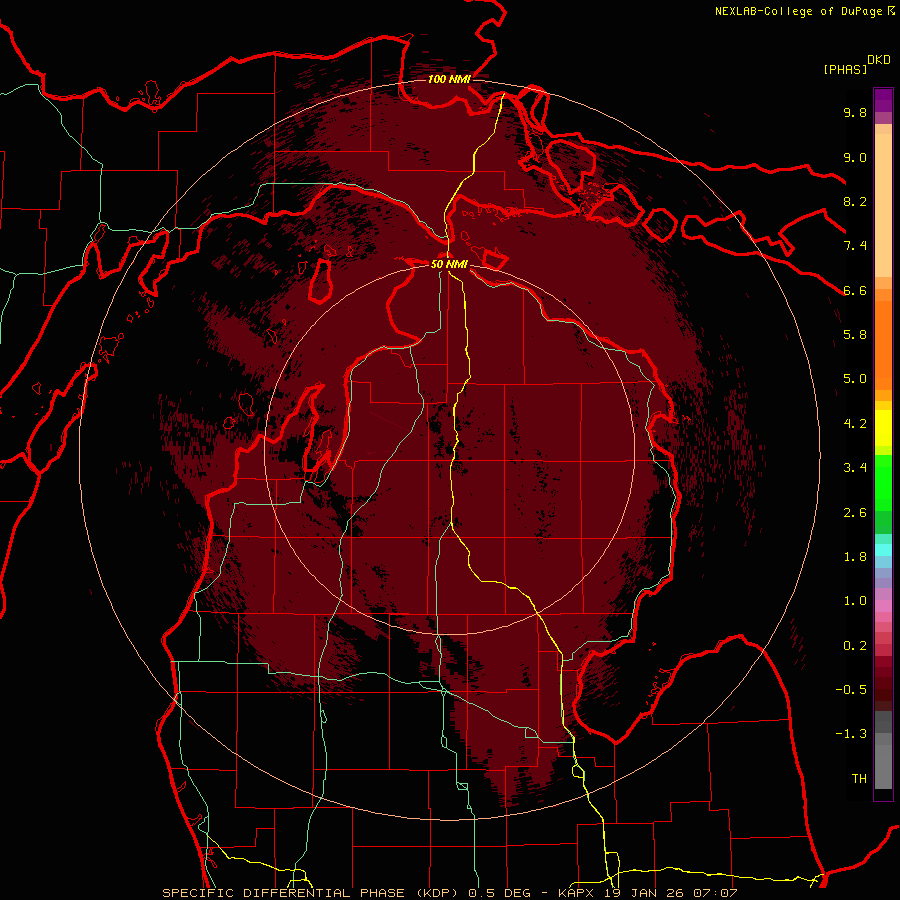Click the 5.8 legend value
The width and height of the screenshot is (900, 900).
[x=855, y=335]
